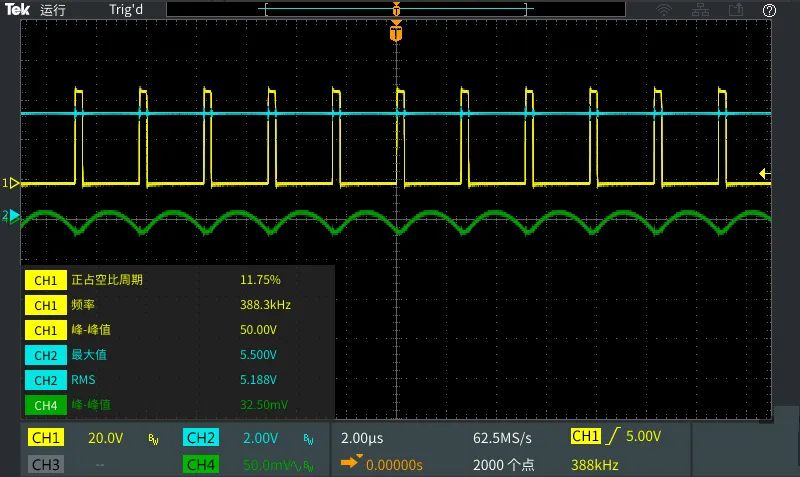Toggle the CH2 channel badge in bottom bar
Image resolution: width=800 pixels, height=477 pixels.
201,438
